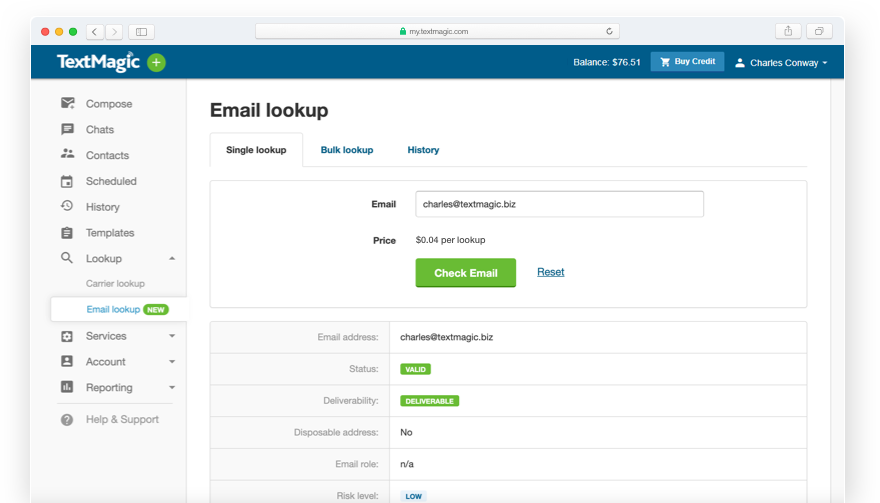
Task: Expand the Account submenu arrow
Action: [x=172, y=362]
